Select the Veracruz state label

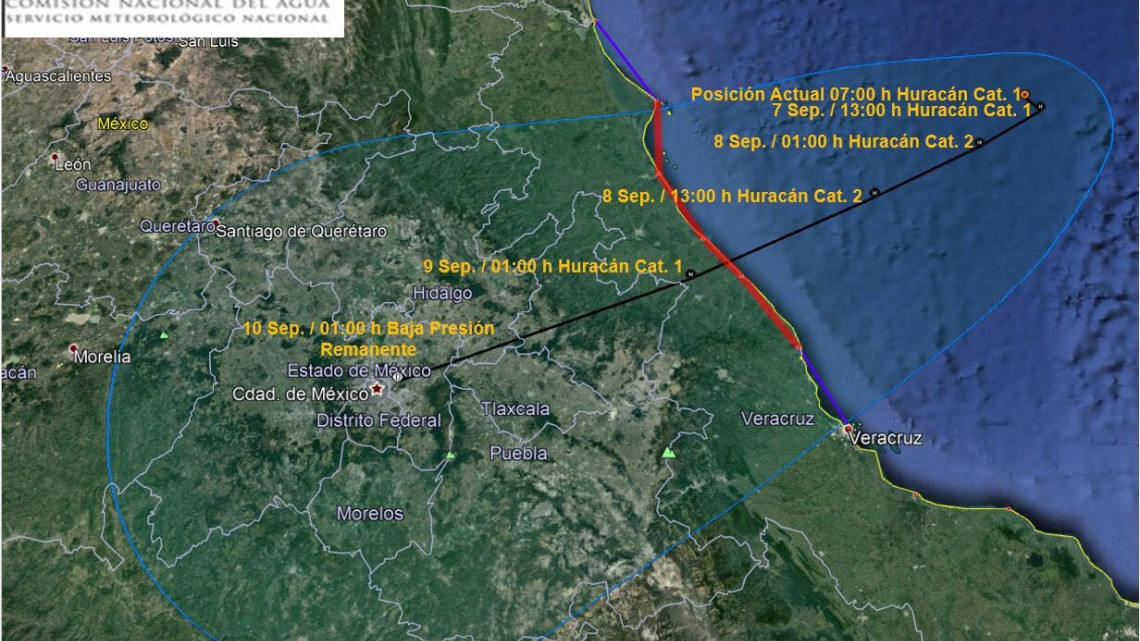777,418
